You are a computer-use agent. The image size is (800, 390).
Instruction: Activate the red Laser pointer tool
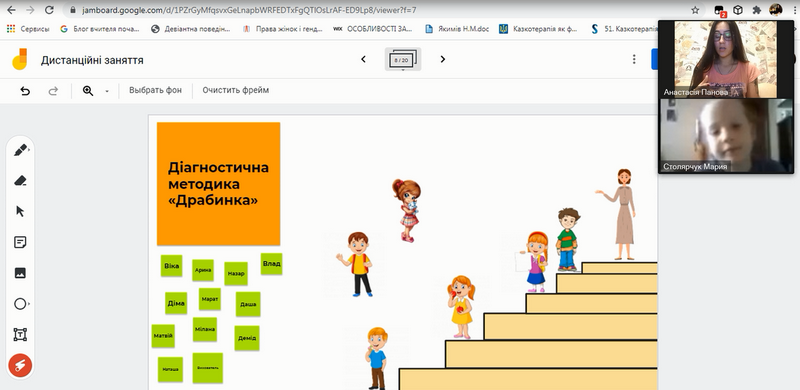point(20,365)
